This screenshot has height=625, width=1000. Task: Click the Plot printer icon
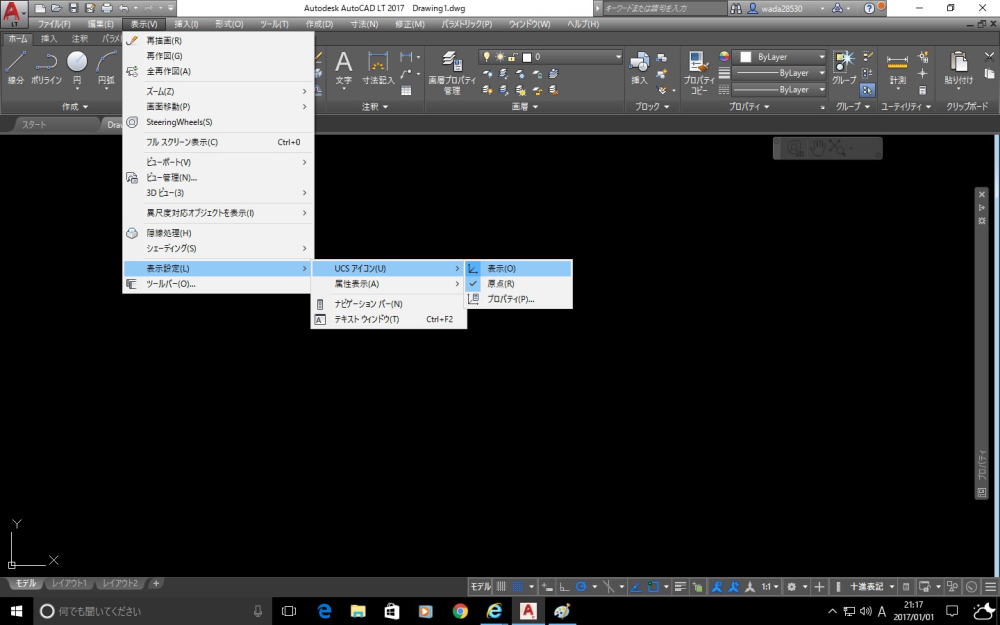tap(107, 8)
